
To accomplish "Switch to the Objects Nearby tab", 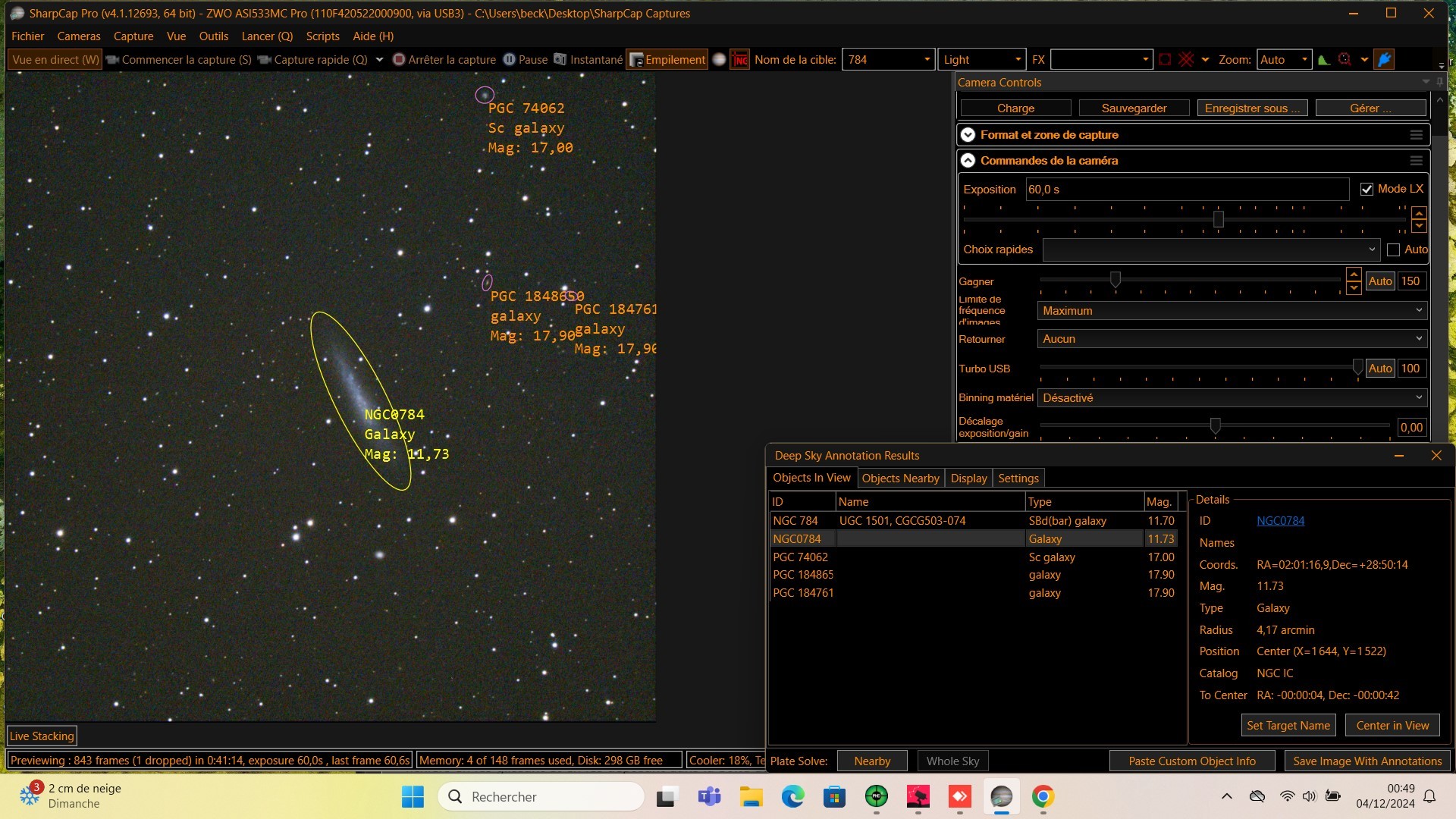I will (x=900, y=479).
